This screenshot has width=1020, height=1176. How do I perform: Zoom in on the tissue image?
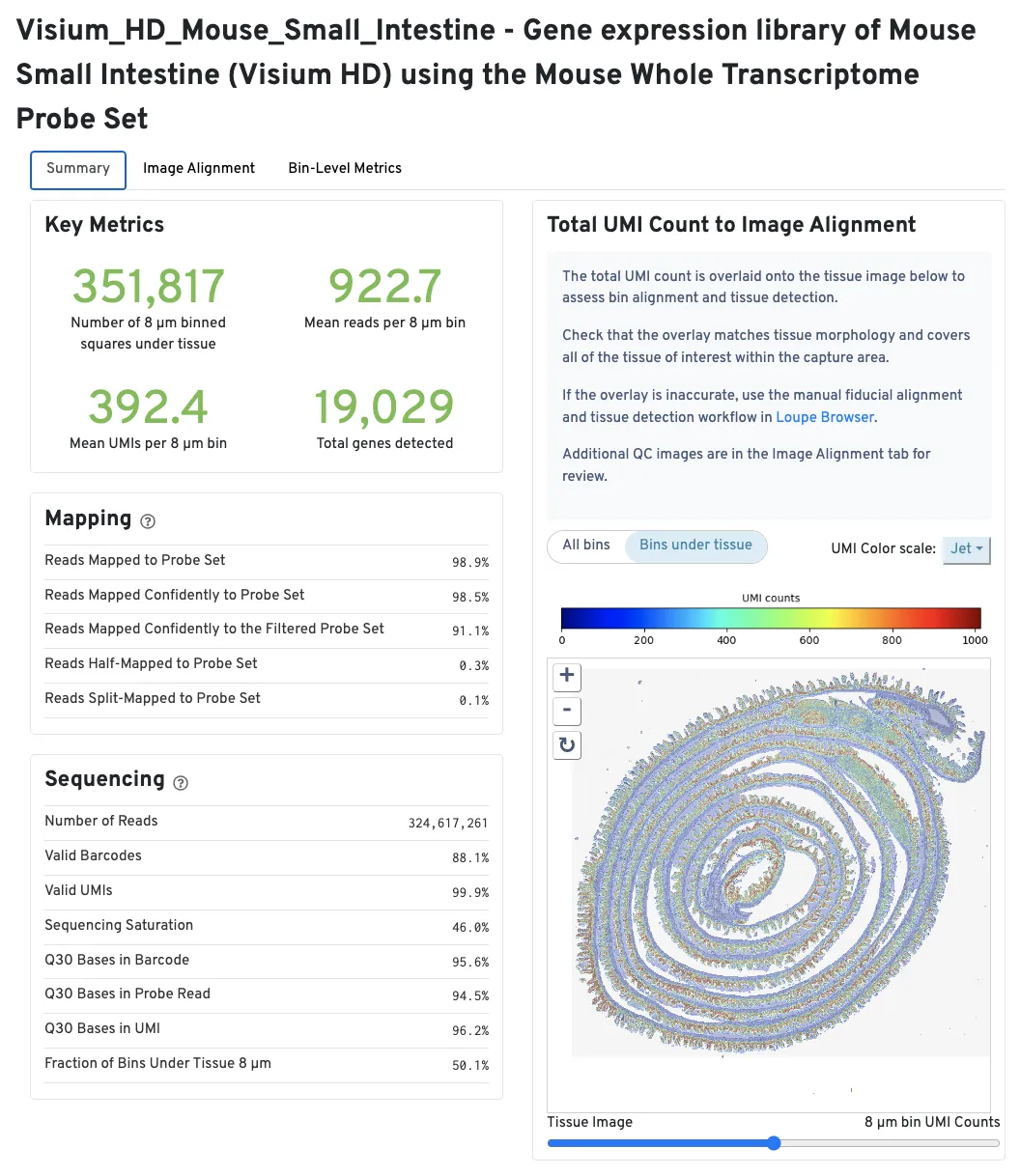pos(567,676)
